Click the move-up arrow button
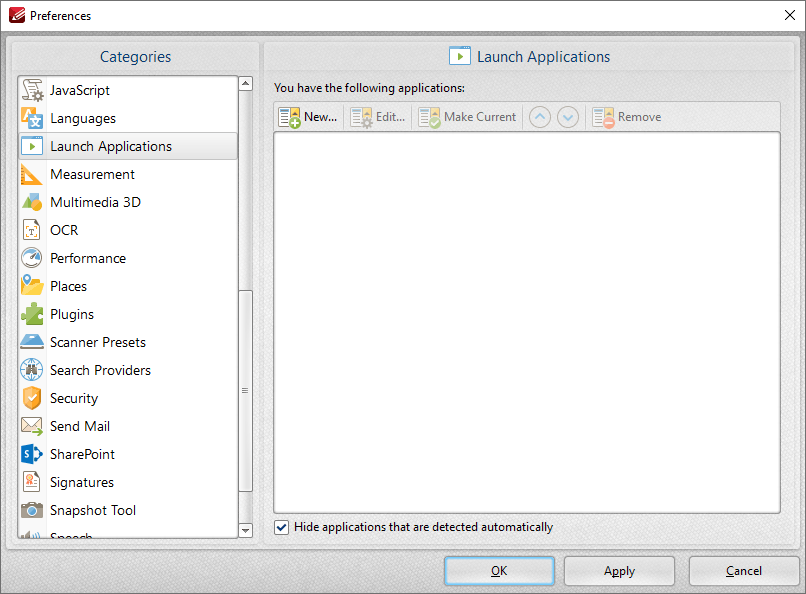This screenshot has width=806, height=594. click(539, 117)
